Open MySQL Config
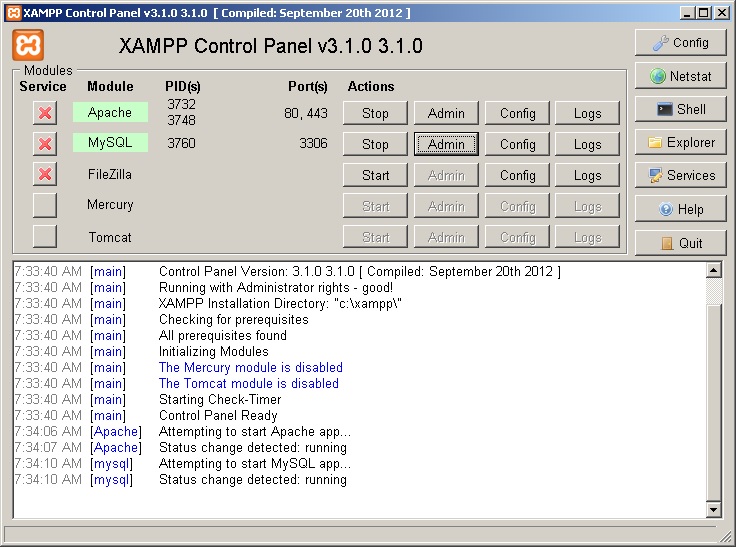 click(517, 144)
